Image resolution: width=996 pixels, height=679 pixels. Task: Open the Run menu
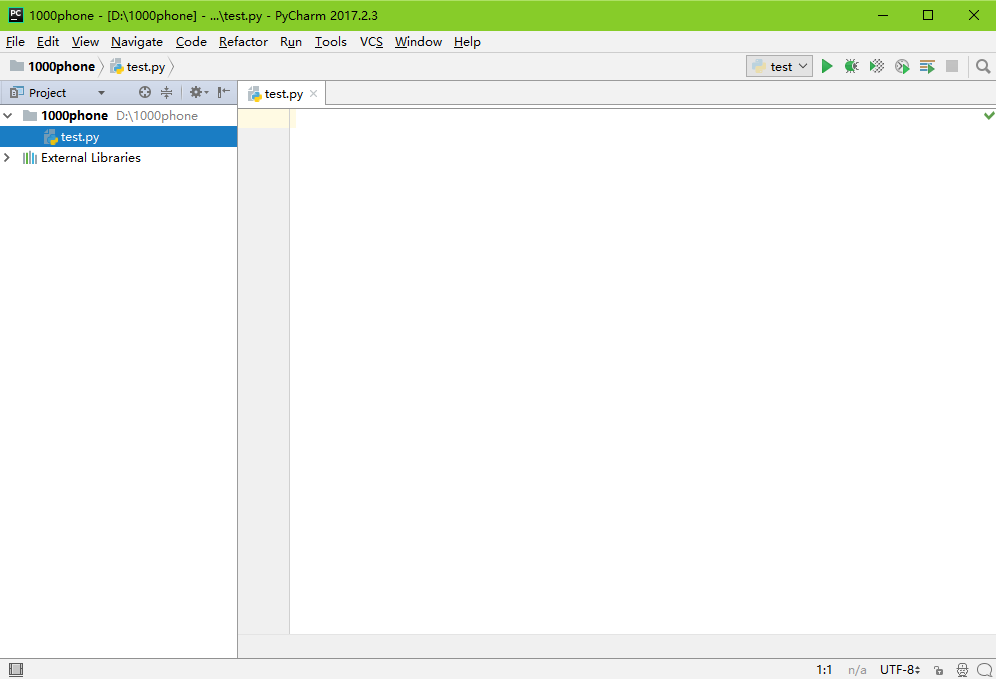[291, 42]
